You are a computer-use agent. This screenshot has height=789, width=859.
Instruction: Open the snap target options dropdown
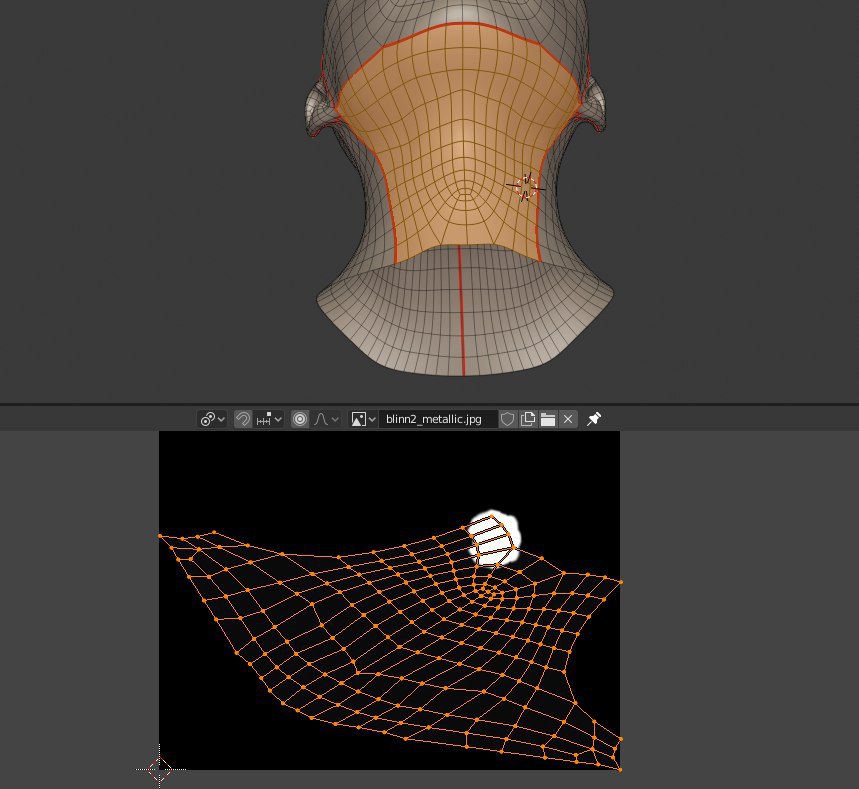[268, 420]
